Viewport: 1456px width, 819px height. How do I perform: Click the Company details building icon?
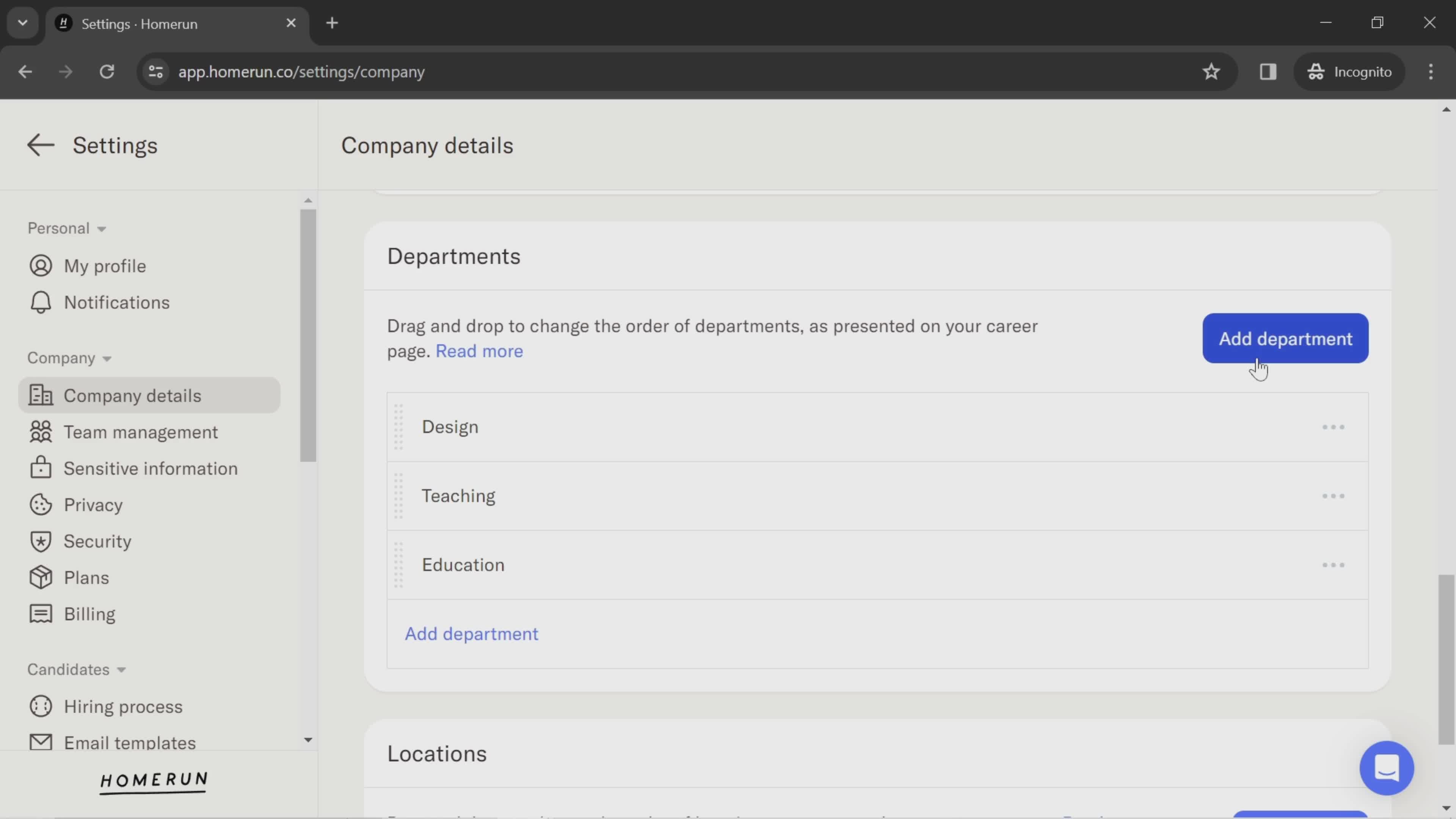pyautogui.click(x=41, y=395)
